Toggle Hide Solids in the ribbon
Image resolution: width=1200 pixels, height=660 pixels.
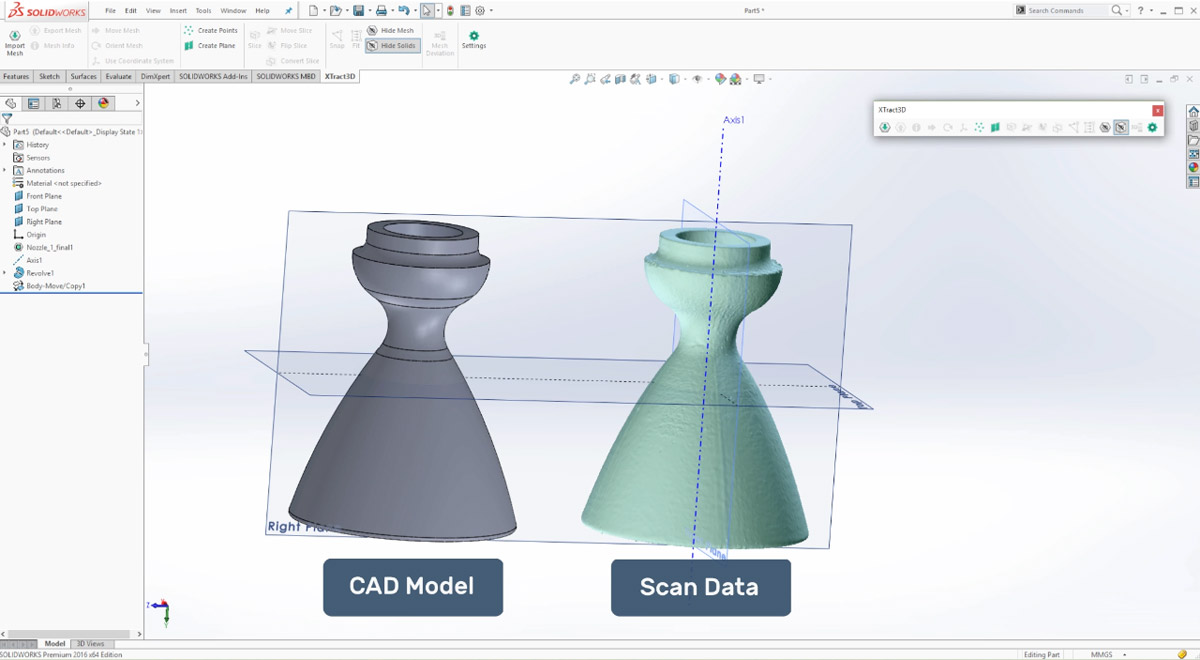392,45
